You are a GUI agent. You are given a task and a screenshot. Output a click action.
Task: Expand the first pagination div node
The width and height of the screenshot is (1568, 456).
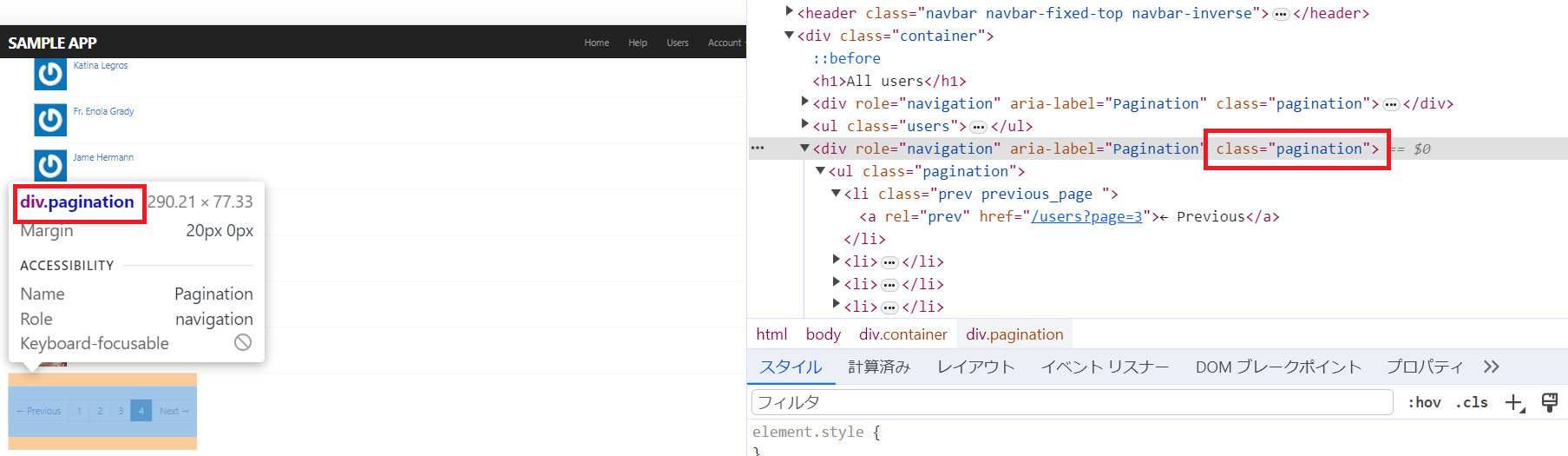[805, 102]
